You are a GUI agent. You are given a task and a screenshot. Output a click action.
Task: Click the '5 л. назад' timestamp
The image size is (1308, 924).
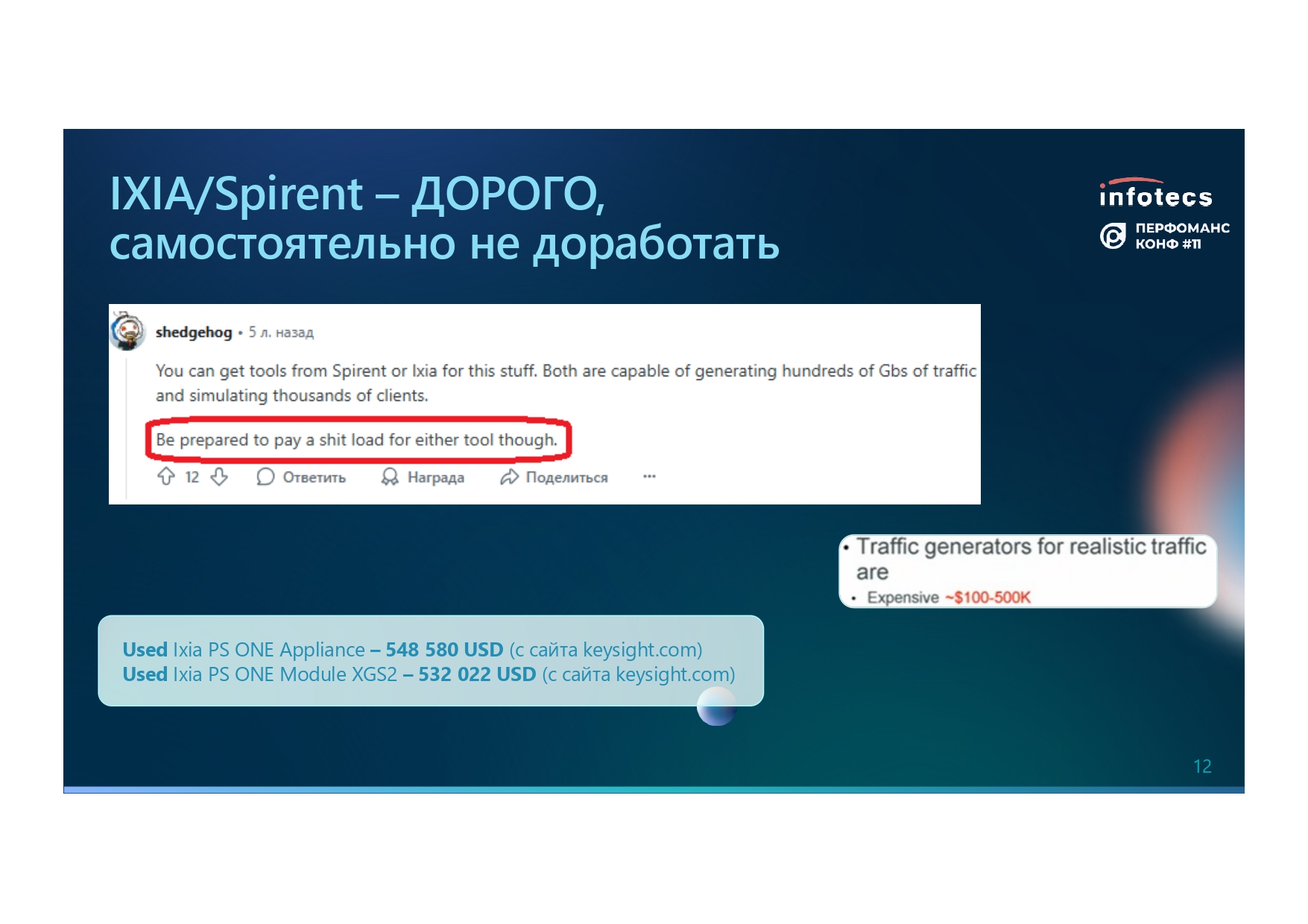pyautogui.click(x=281, y=332)
